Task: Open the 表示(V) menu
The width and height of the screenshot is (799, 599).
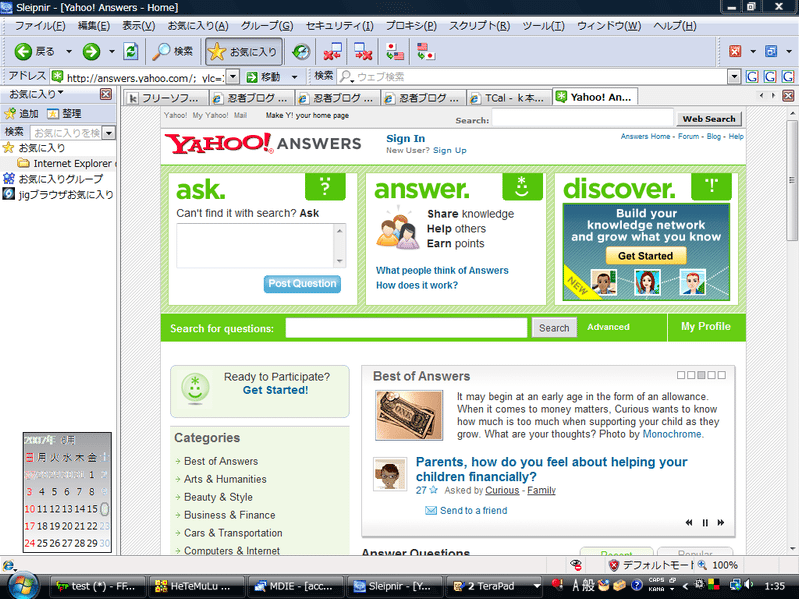Action: [138, 26]
